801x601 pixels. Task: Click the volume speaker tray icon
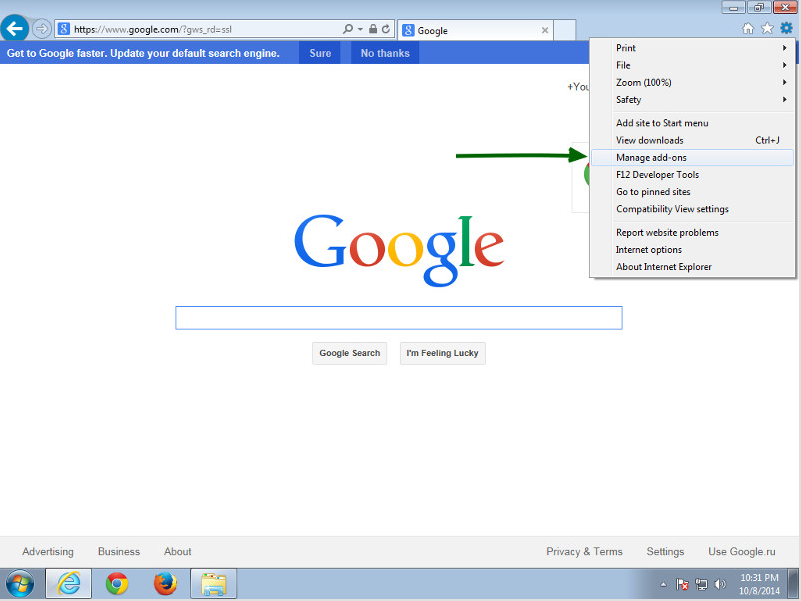(x=720, y=584)
